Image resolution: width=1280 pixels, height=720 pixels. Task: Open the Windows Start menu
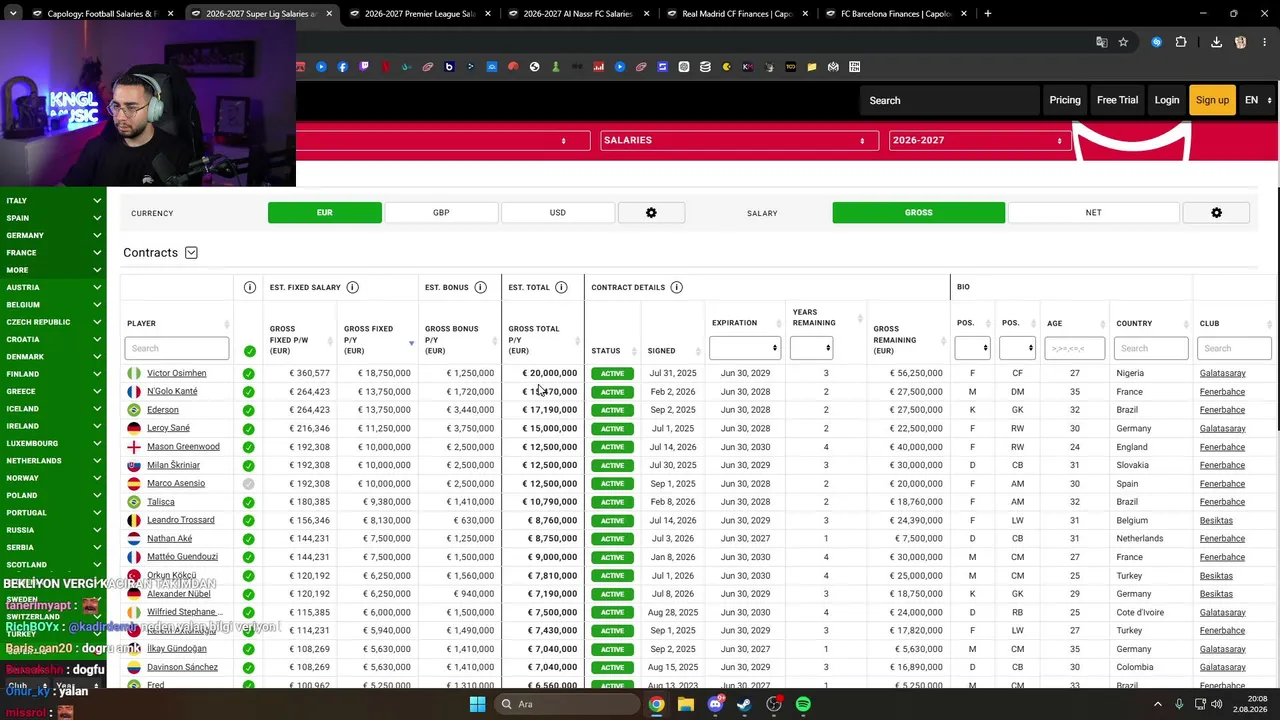click(477, 704)
